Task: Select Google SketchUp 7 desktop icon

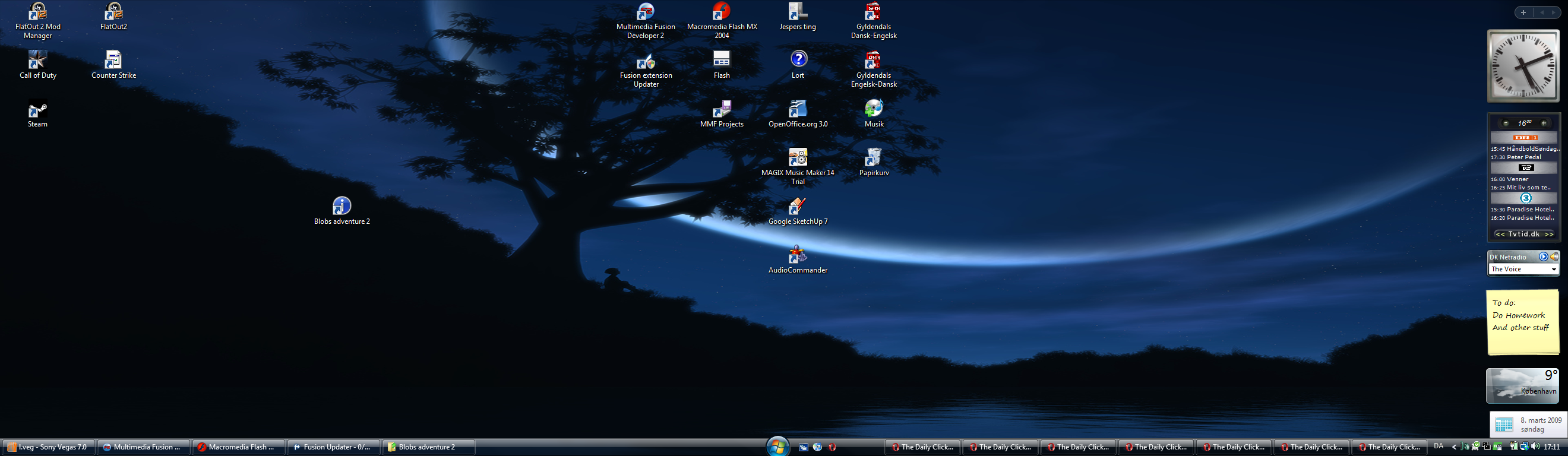Action: (x=798, y=207)
